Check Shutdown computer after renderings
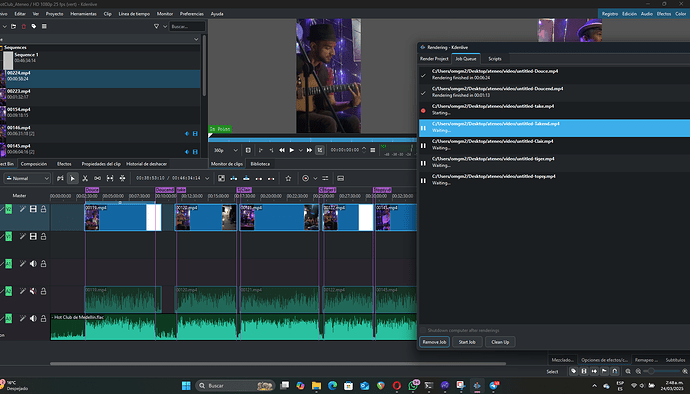The image size is (690, 394). [423, 330]
